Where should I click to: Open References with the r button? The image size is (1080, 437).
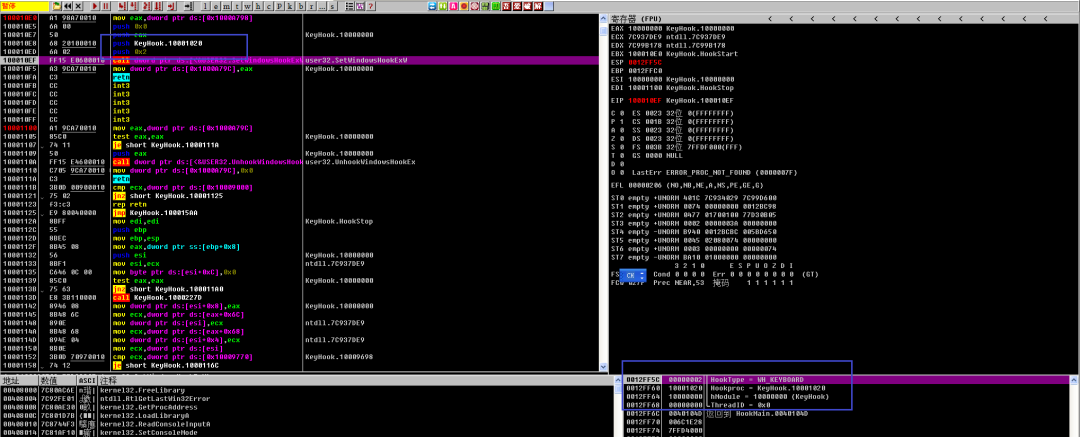[311, 6]
